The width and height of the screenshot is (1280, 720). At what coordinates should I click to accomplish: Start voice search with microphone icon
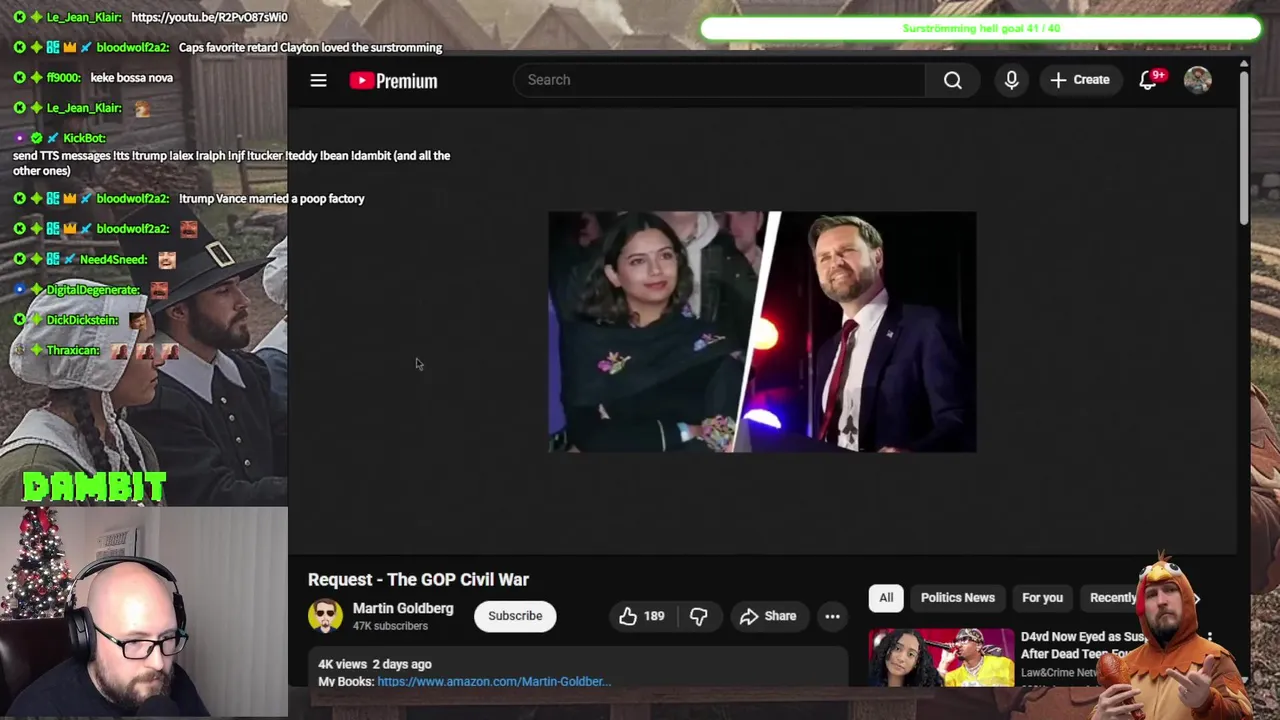click(x=1011, y=80)
